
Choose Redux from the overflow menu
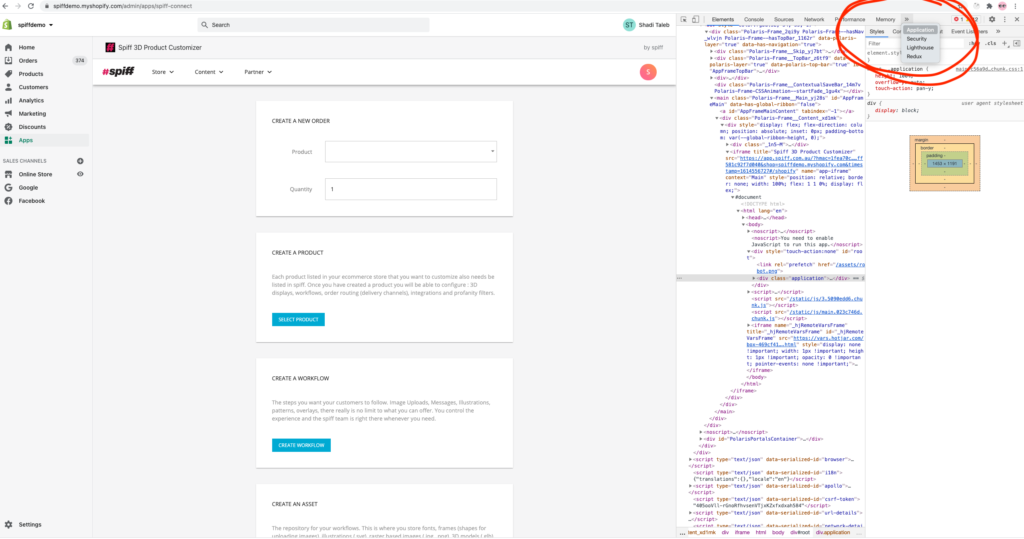click(x=914, y=56)
